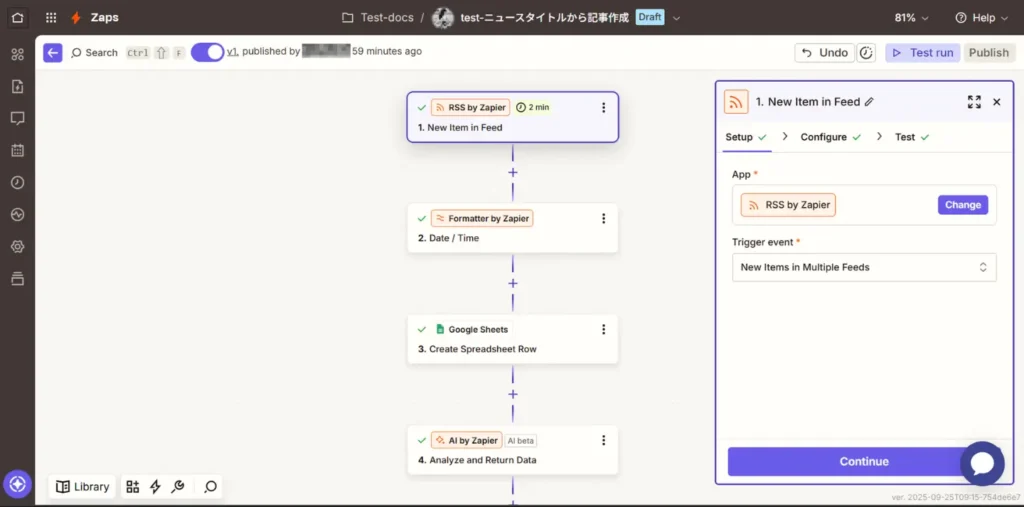Image resolution: width=1024 pixels, height=507 pixels.
Task: Open the apps grid menu icon
Action: (51, 18)
